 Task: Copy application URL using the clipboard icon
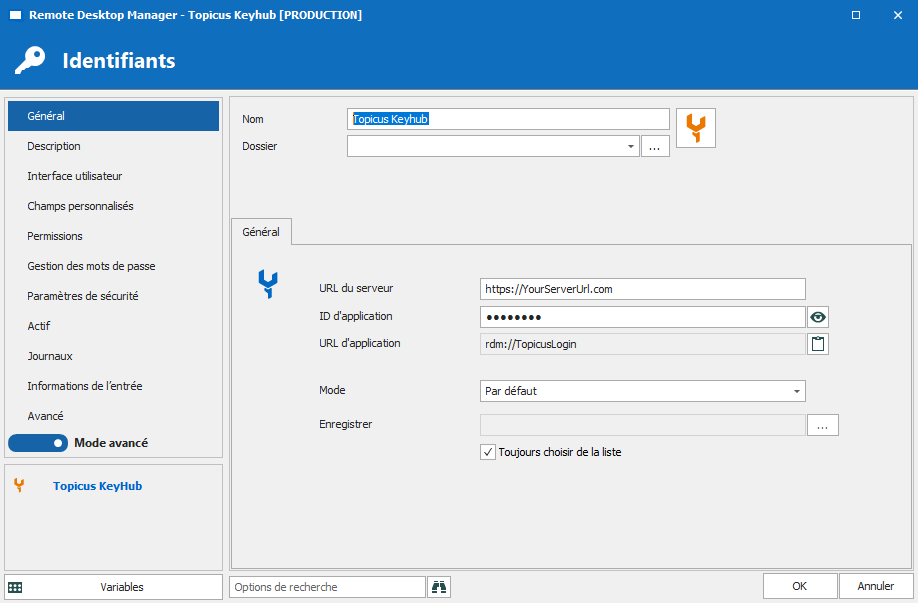pyautogui.click(x=818, y=344)
